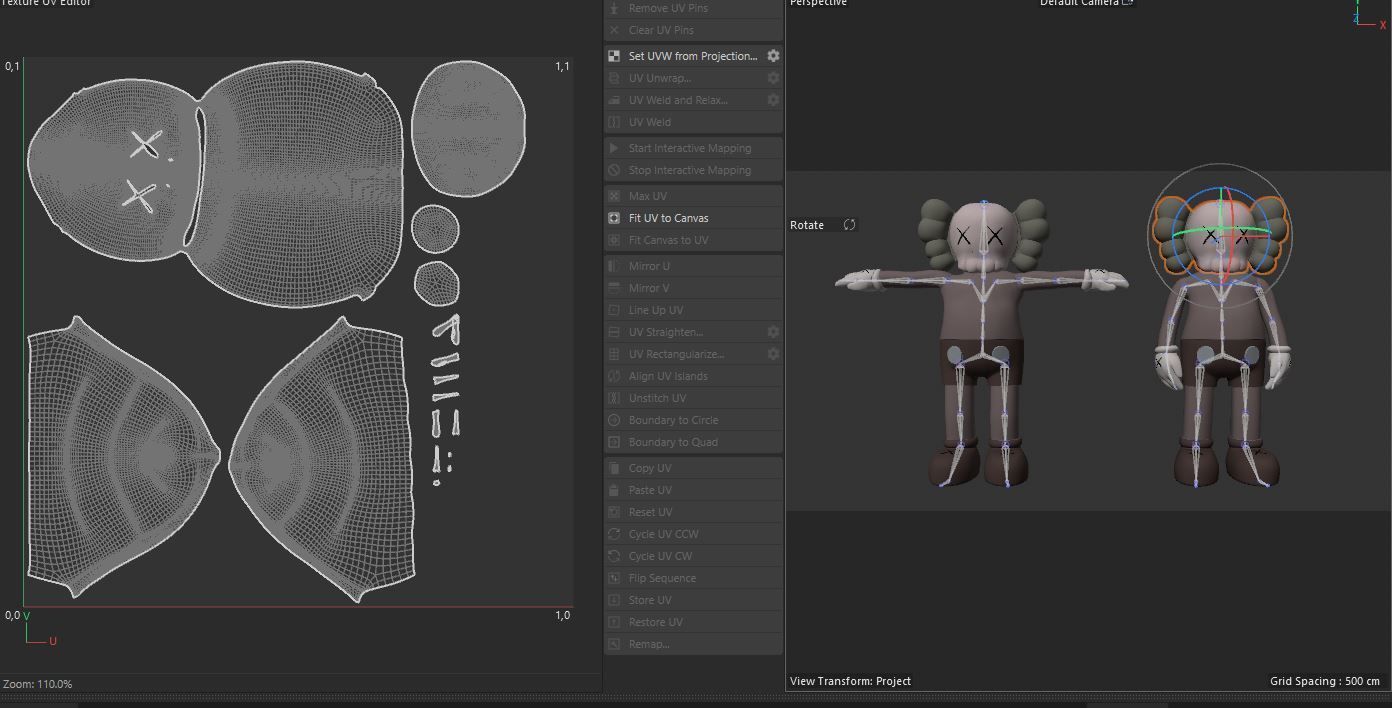Open UV Weld and Relax settings gear
Image resolution: width=1392 pixels, height=708 pixels.
(773, 100)
